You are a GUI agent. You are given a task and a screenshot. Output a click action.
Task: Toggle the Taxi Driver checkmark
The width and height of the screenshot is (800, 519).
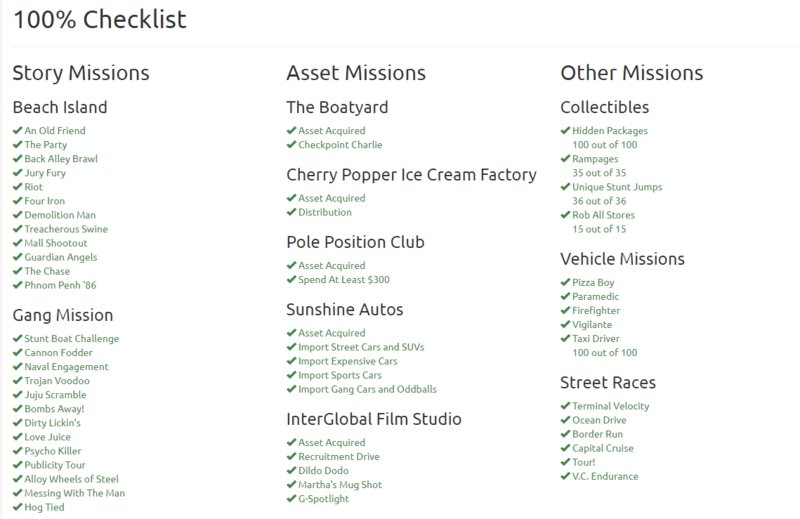click(565, 338)
